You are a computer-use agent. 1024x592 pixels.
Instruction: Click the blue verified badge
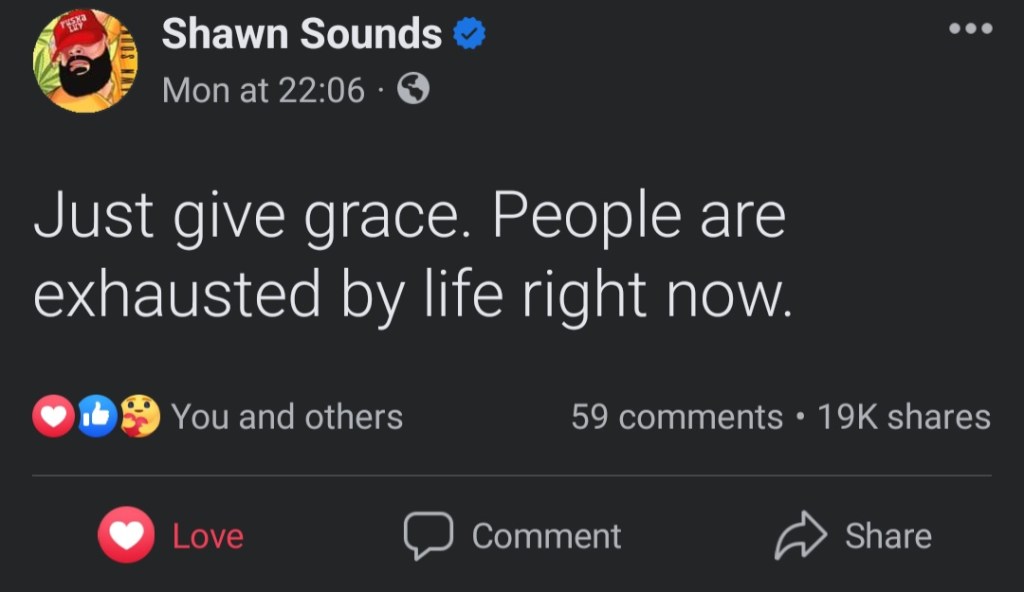[469, 35]
